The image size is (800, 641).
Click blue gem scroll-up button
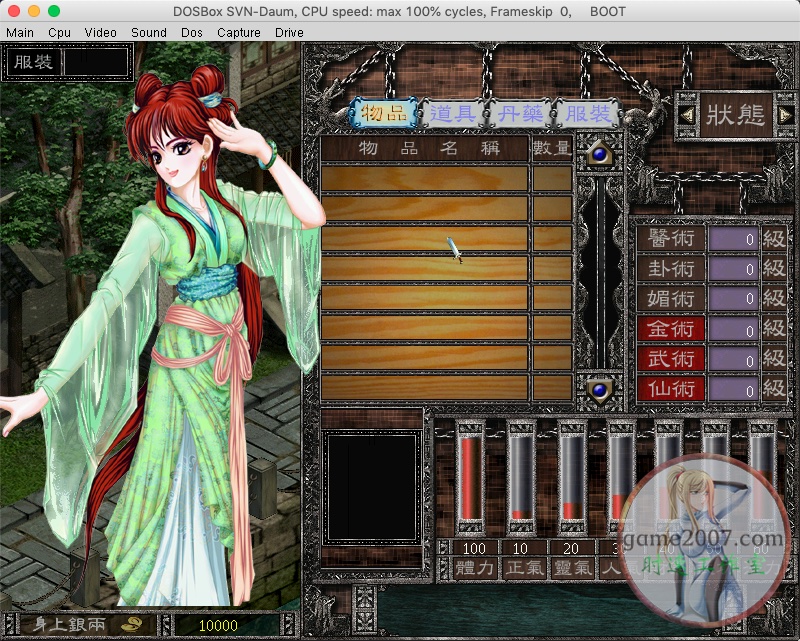tap(599, 154)
